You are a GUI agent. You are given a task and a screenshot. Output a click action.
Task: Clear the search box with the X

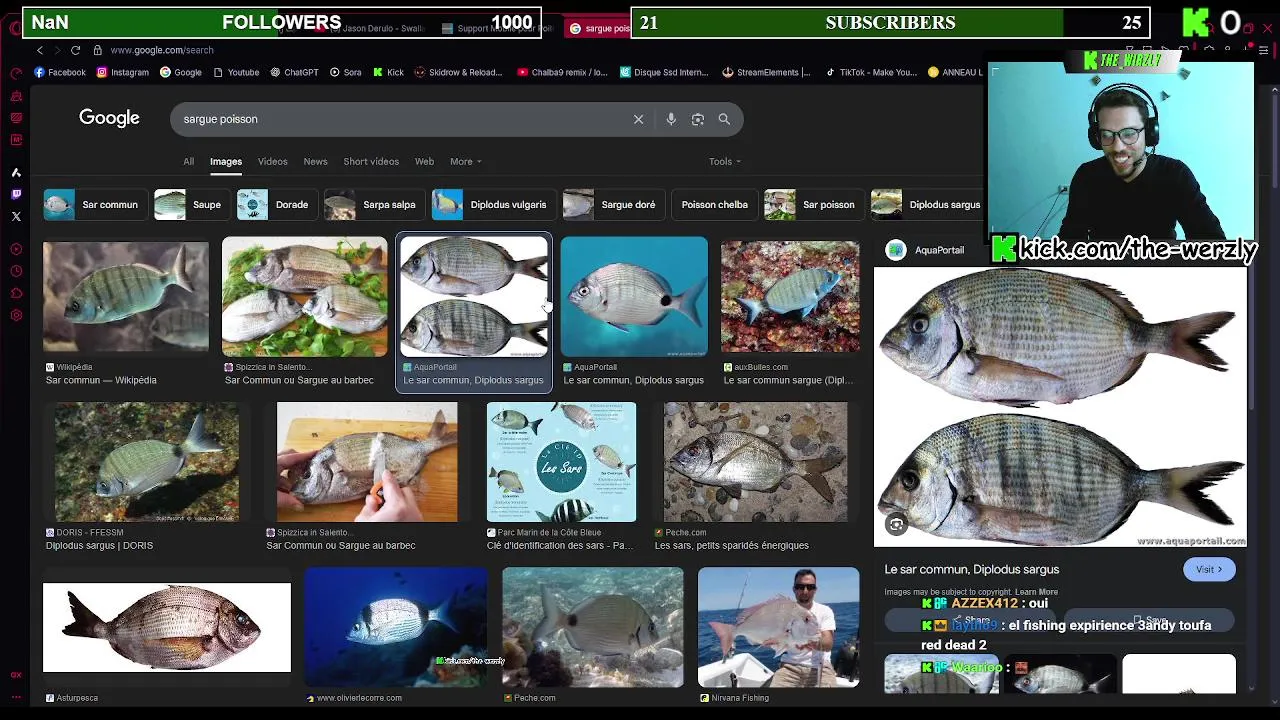click(638, 119)
